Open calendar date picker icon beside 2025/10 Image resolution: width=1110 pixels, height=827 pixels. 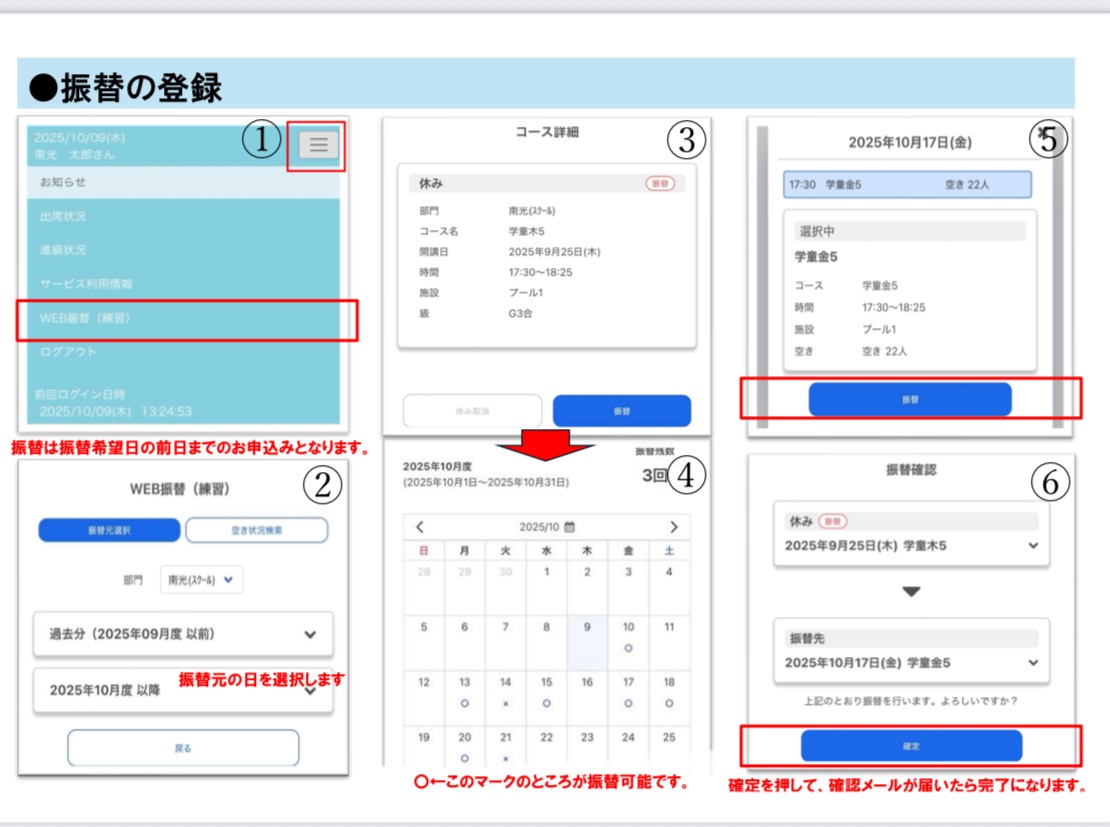569,527
